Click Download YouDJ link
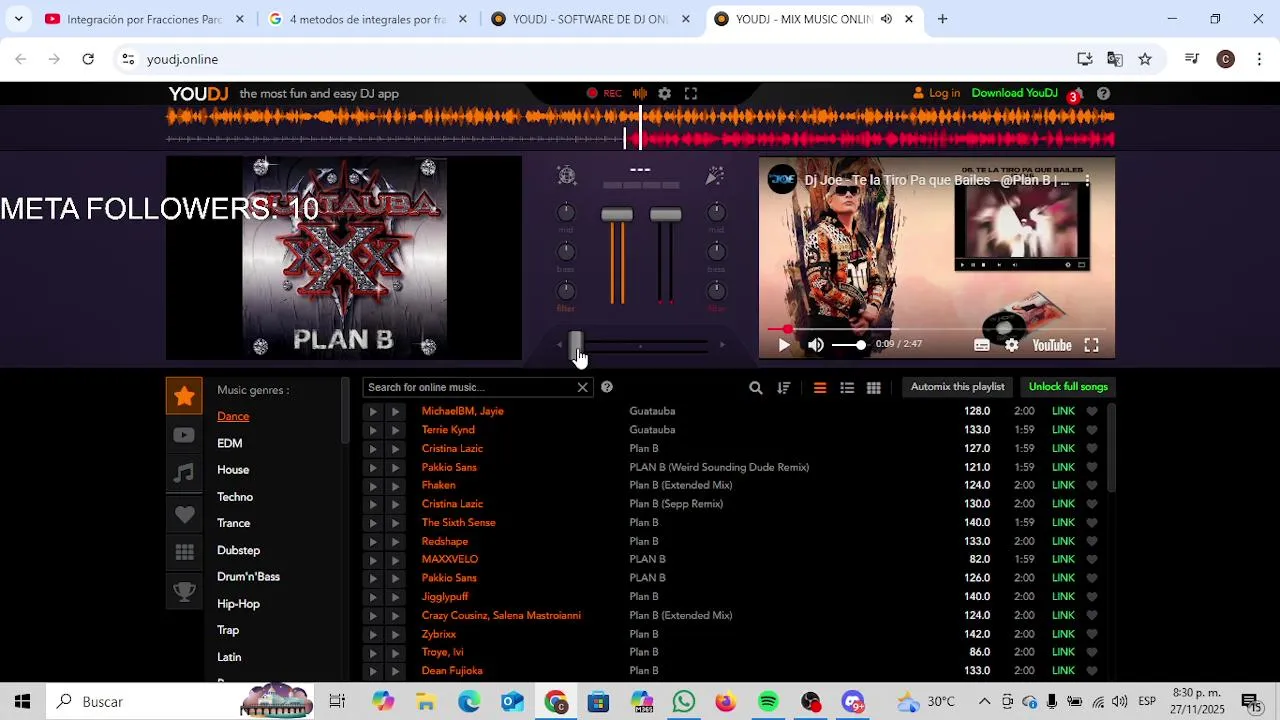The image size is (1280, 720). (x=1014, y=93)
